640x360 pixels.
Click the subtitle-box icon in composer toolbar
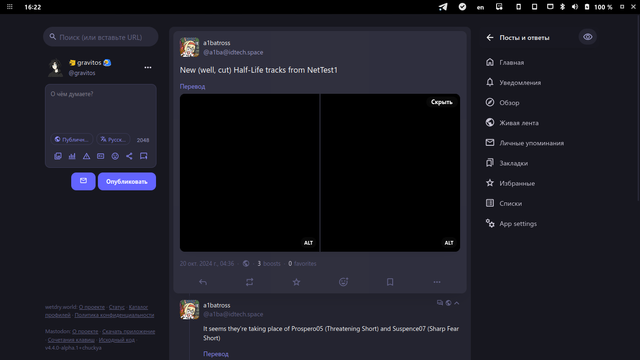point(100,156)
